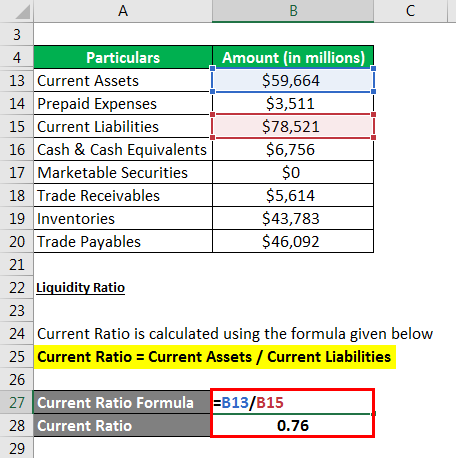Select row 28 header
Screen dimensions: 456x458
point(17,425)
